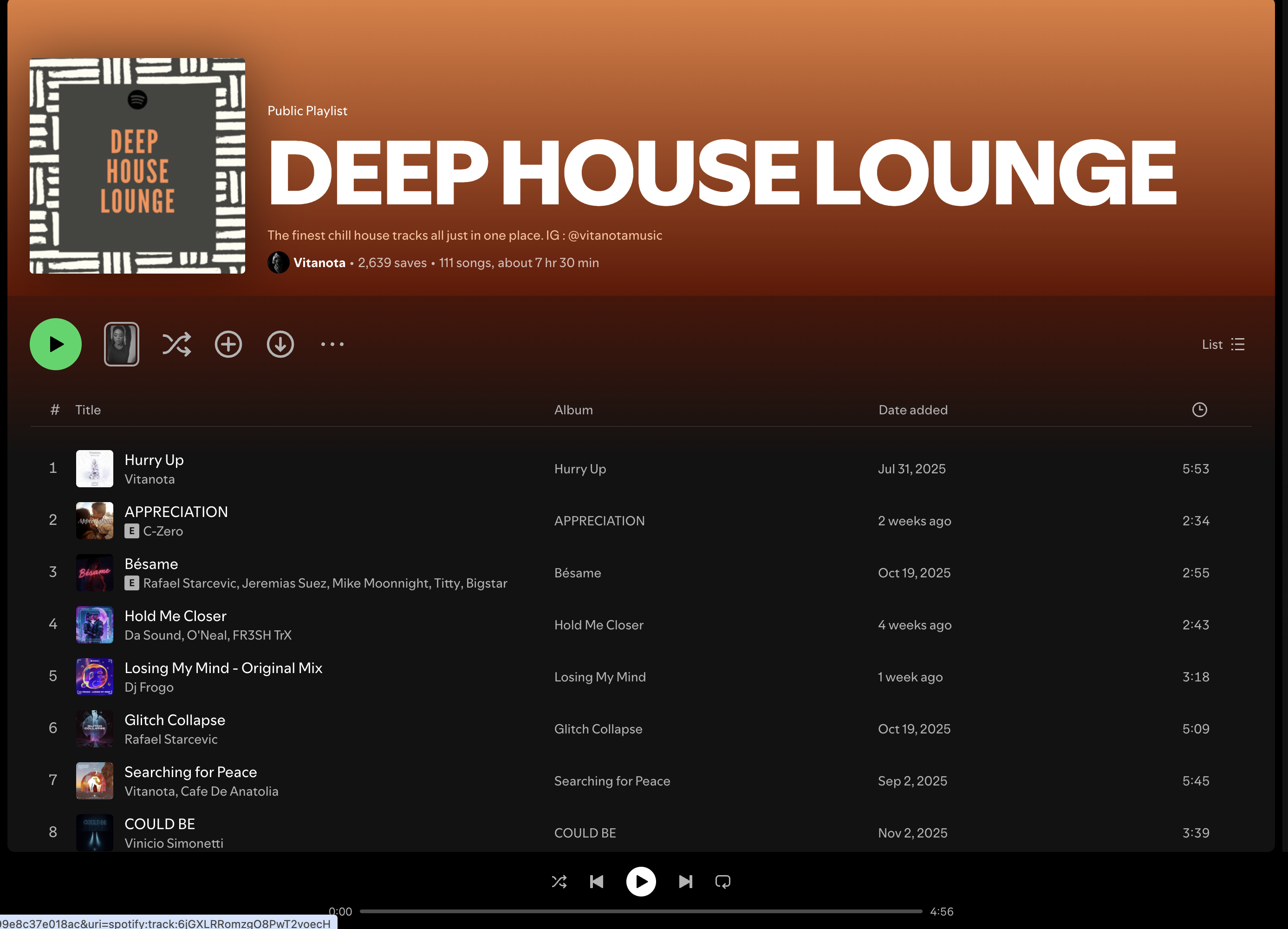This screenshot has width=1288, height=929.
Task: Sort by the Title column header
Action: (x=88, y=410)
